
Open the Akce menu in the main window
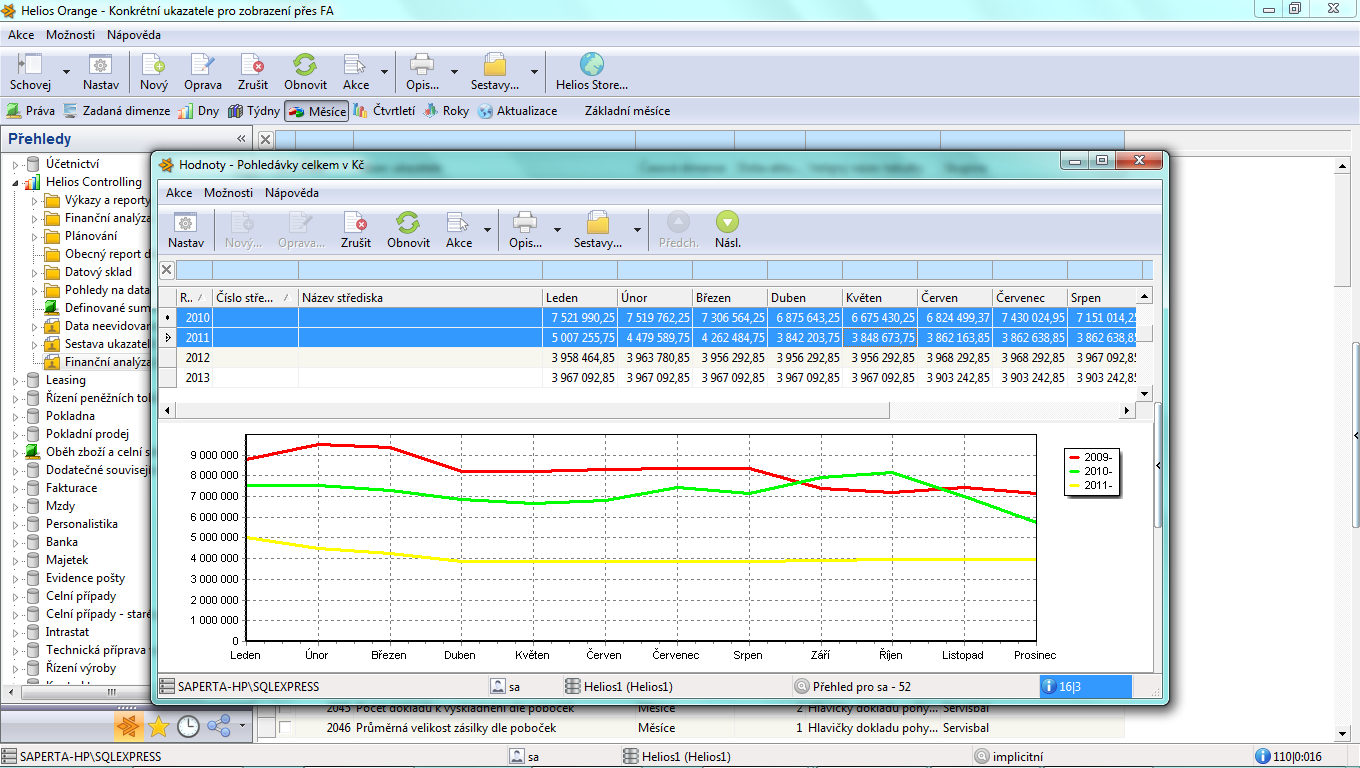tap(21, 34)
